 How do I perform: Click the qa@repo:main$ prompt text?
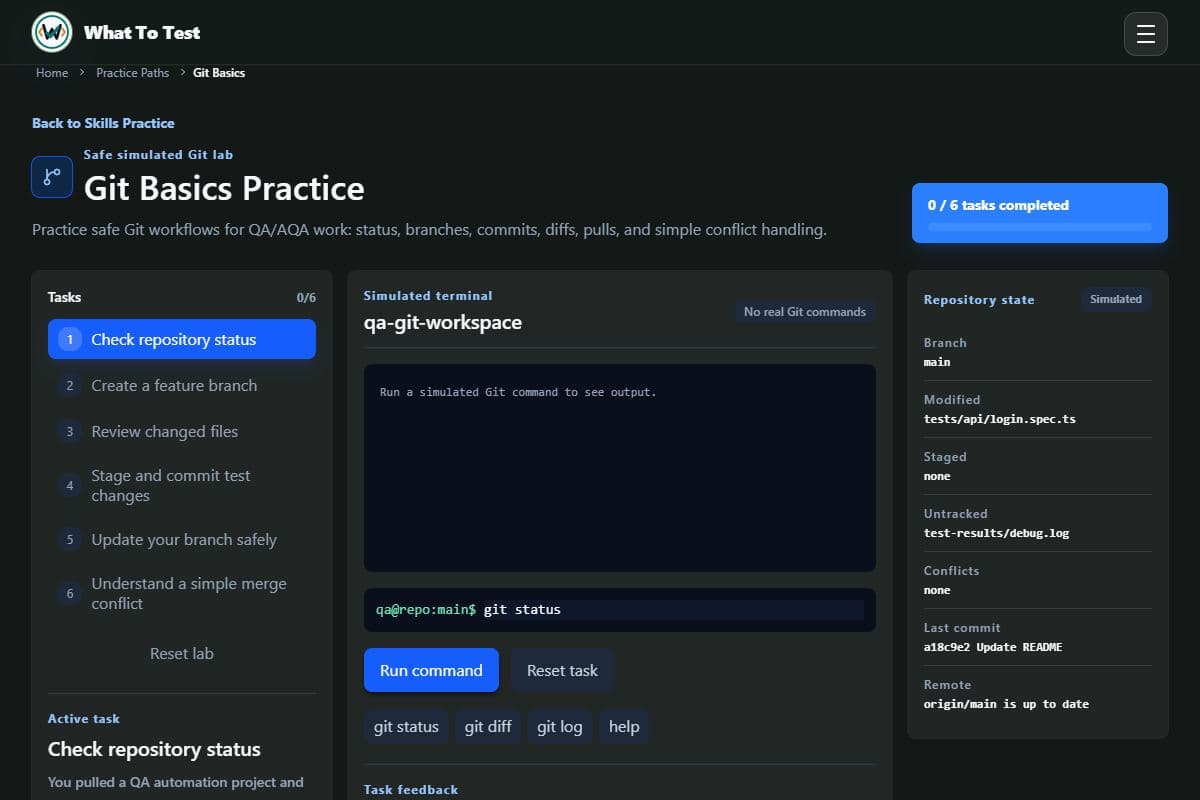(426, 609)
